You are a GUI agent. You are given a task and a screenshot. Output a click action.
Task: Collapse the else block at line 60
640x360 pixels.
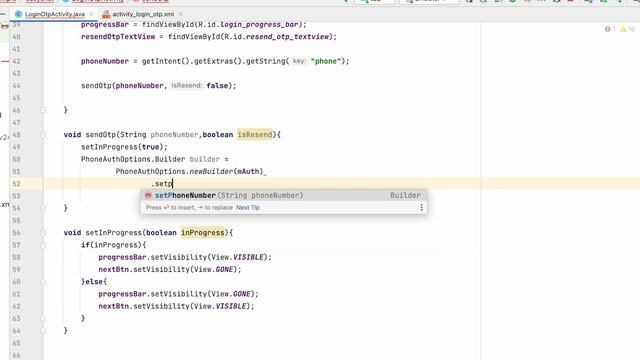coord(43,282)
